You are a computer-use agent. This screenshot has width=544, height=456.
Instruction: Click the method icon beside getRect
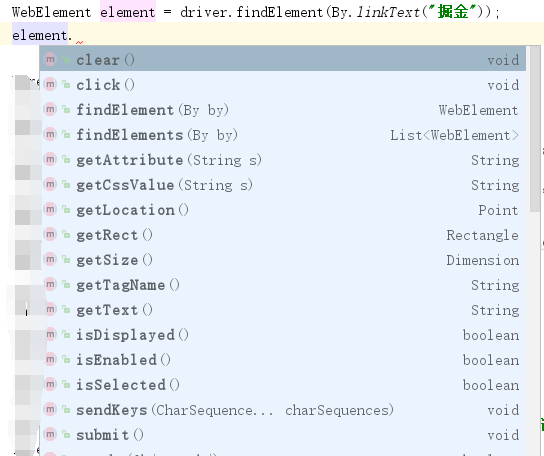coord(50,234)
